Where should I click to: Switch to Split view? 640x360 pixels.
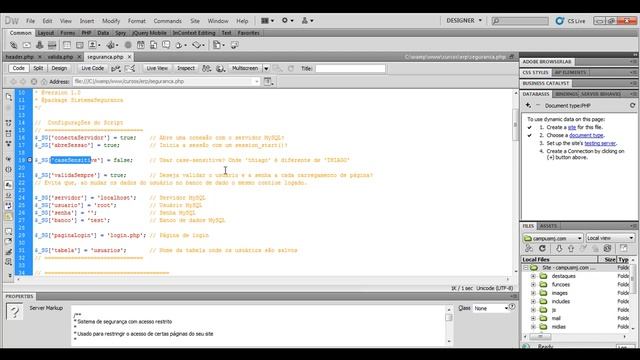[x=38, y=68]
